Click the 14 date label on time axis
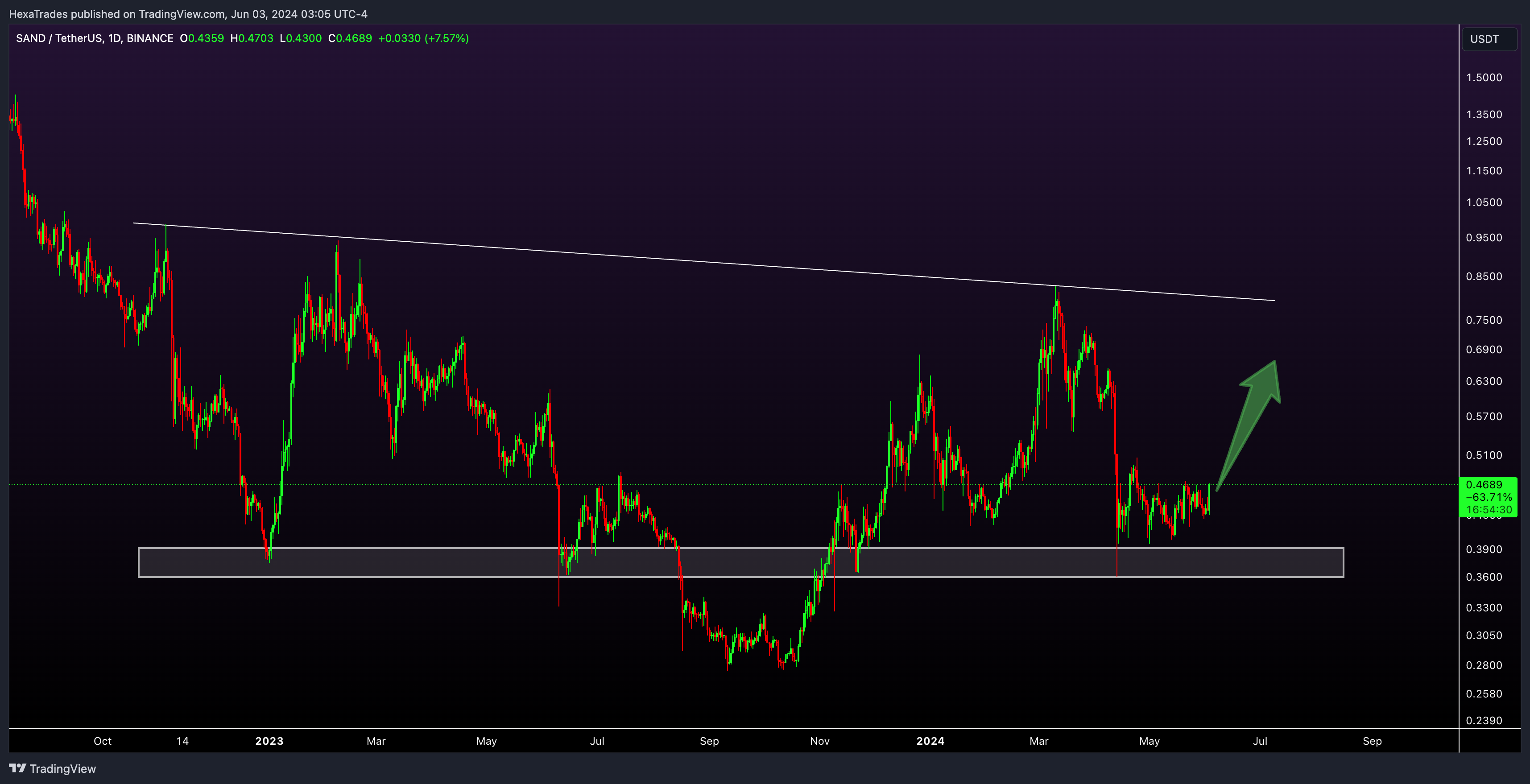 click(x=182, y=741)
